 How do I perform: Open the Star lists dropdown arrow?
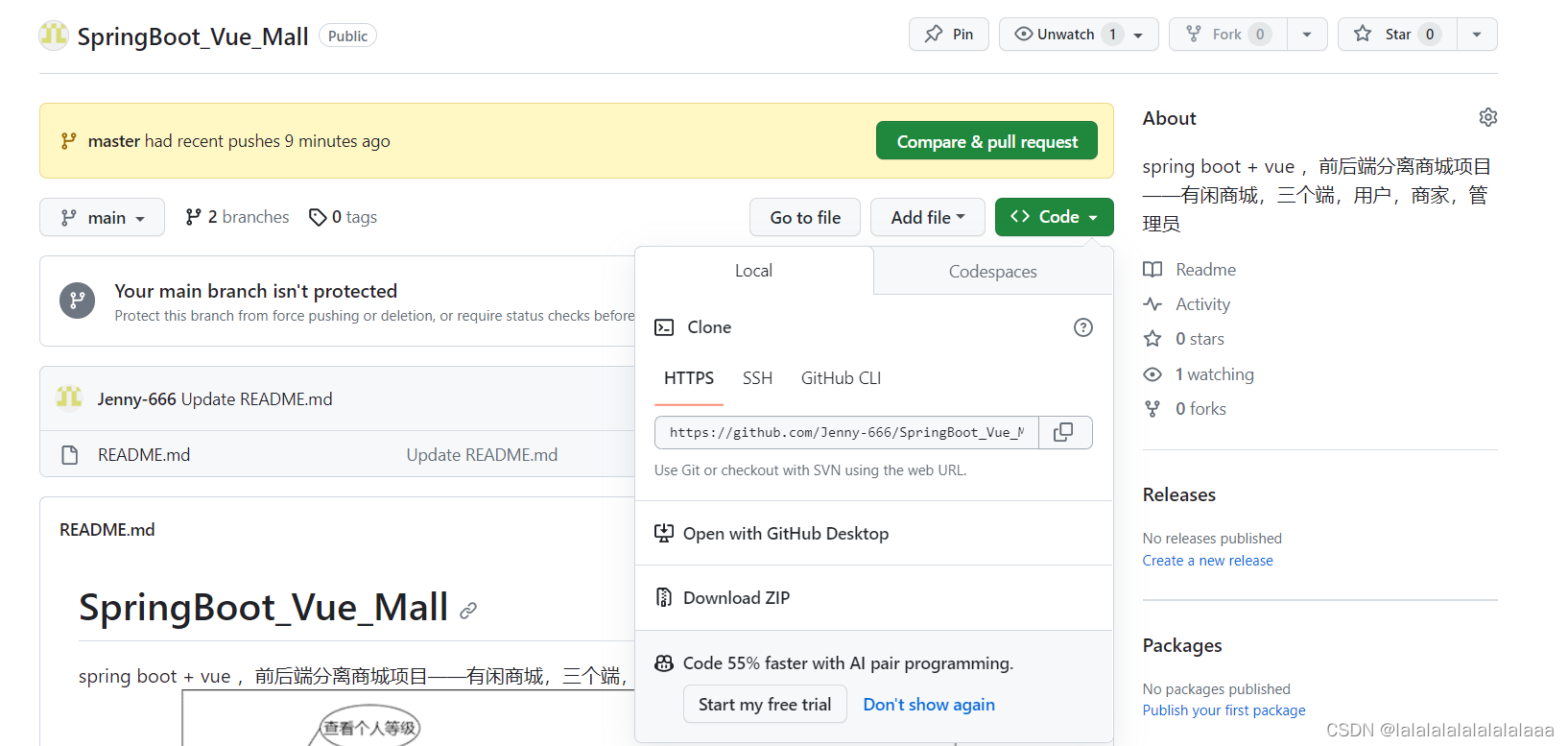(x=1477, y=35)
